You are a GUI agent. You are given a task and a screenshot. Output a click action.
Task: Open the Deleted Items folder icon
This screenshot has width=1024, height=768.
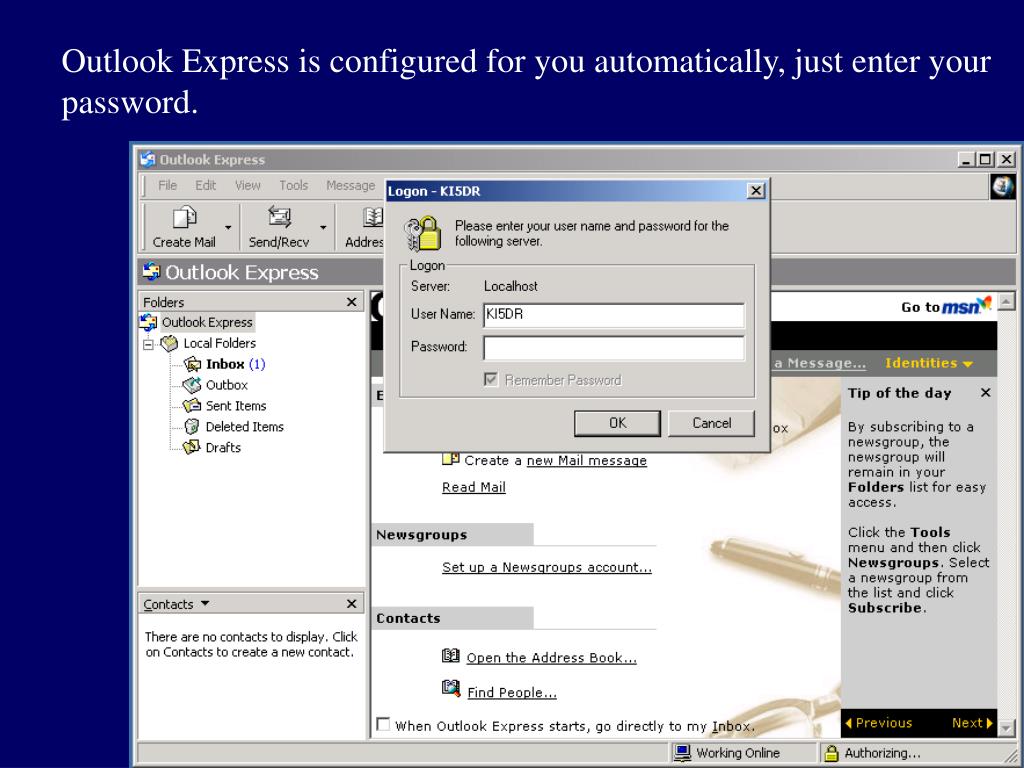pos(191,426)
